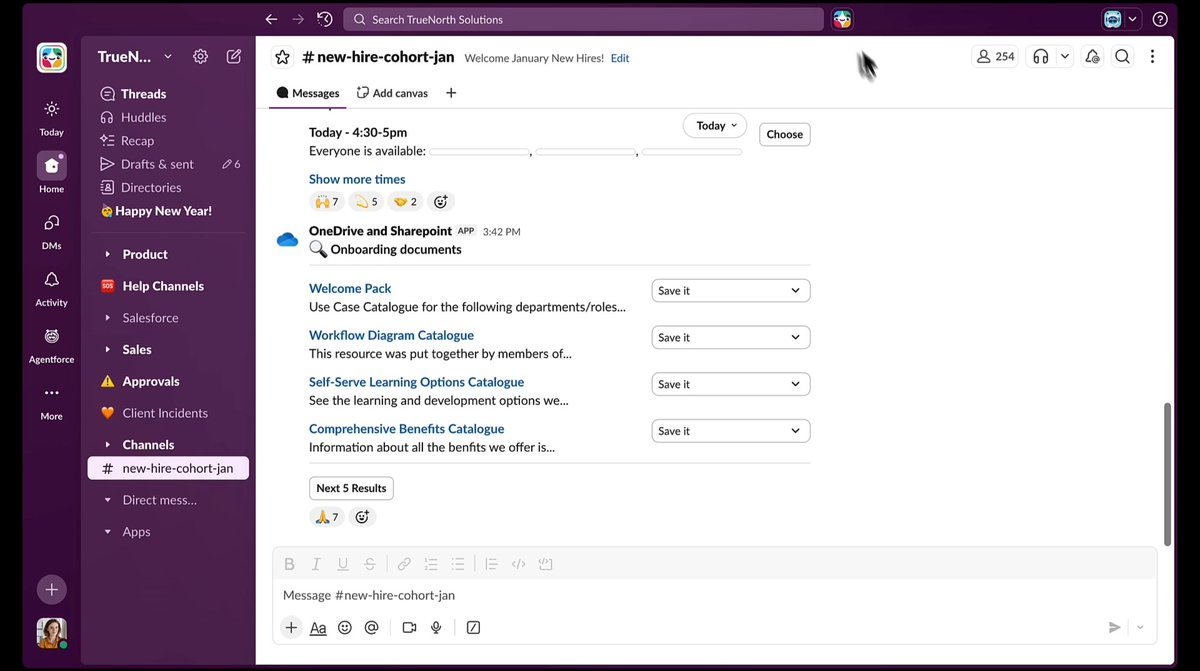Add reaction to the OneDrive message
Image resolution: width=1200 pixels, height=671 pixels.
coord(362,517)
